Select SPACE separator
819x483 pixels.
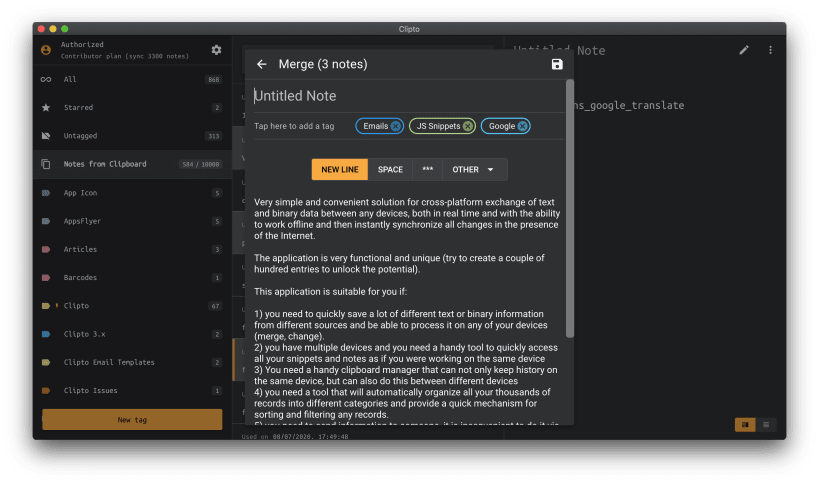click(x=390, y=169)
